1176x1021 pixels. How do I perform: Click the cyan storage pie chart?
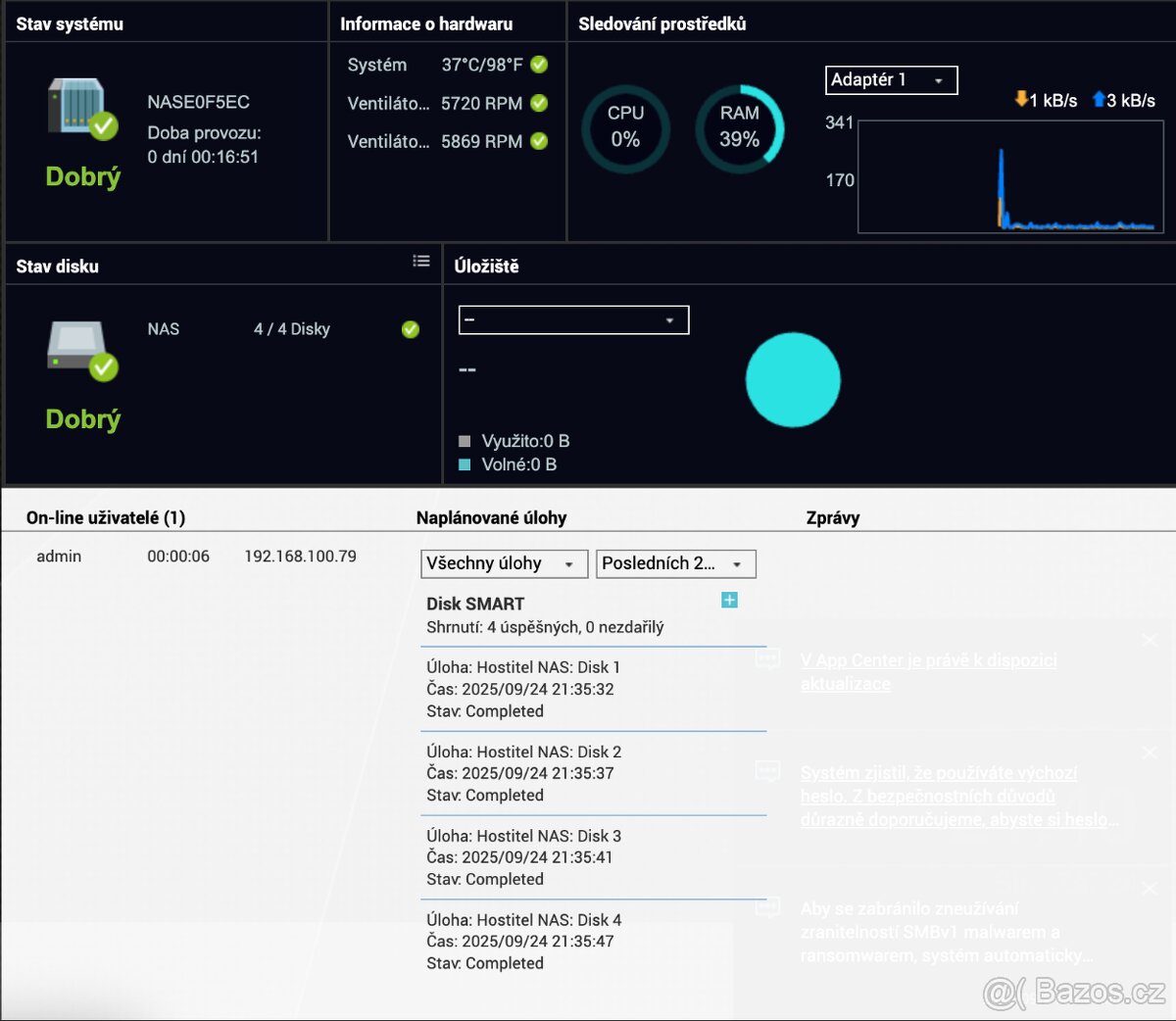[x=793, y=380]
